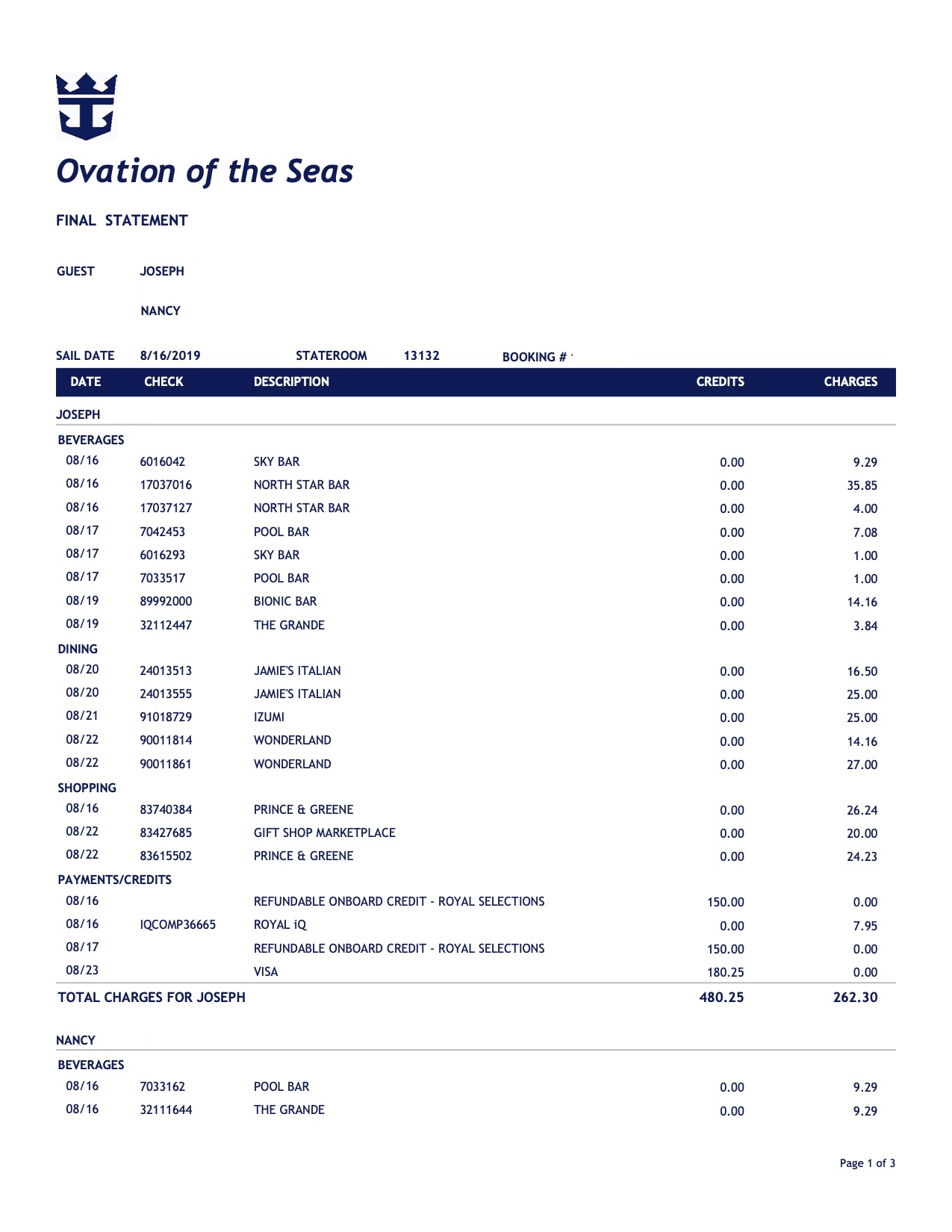The image size is (952, 1232).
Task: Click the total charges amount 262.30
Action: [855, 997]
